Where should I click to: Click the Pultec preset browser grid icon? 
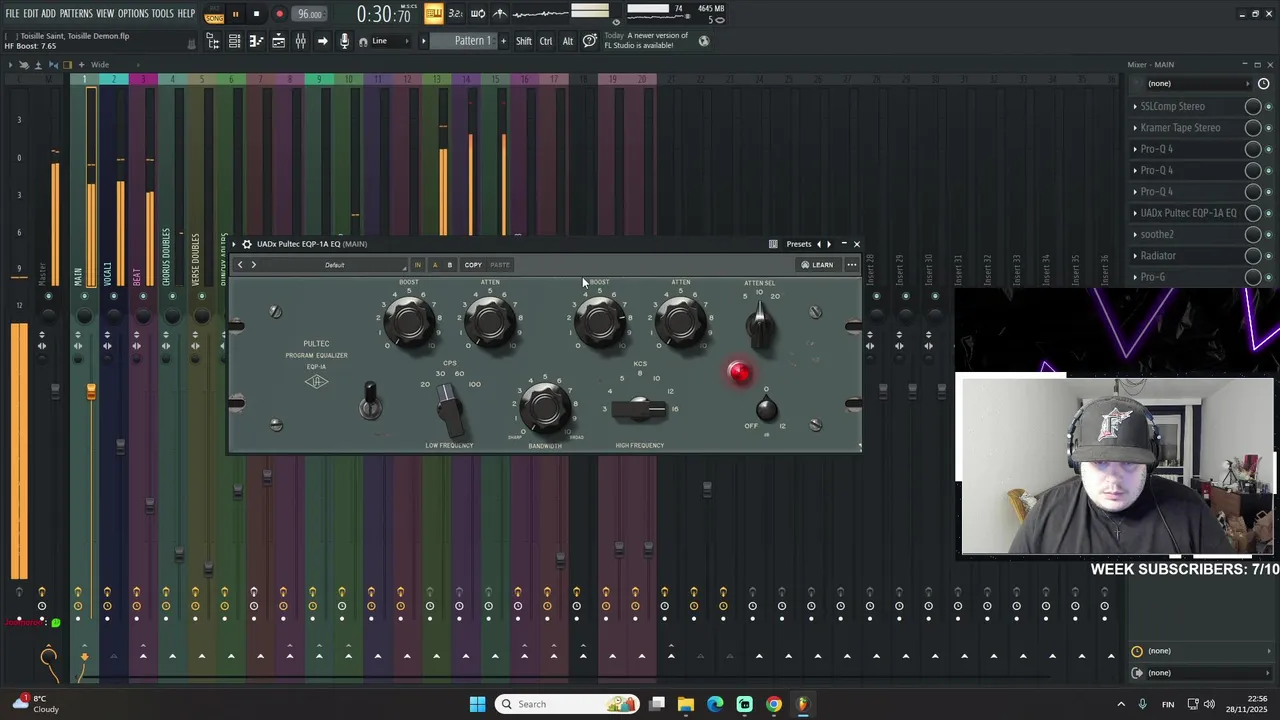tap(773, 244)
